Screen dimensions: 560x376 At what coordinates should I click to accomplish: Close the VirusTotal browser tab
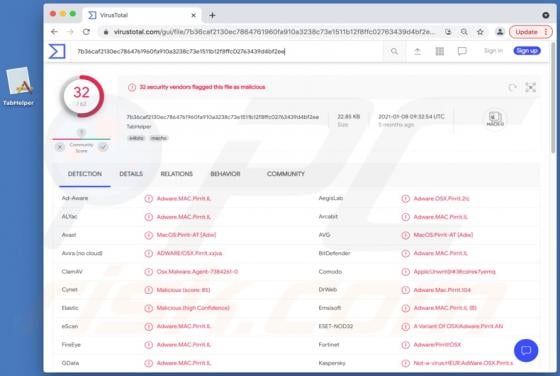(193, 15)
